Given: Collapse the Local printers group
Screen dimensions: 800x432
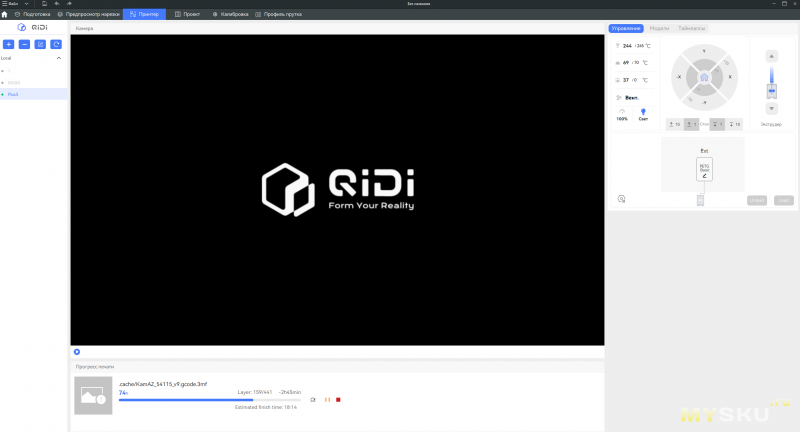Looking at the screenshot, I should (x=59, y=58).
